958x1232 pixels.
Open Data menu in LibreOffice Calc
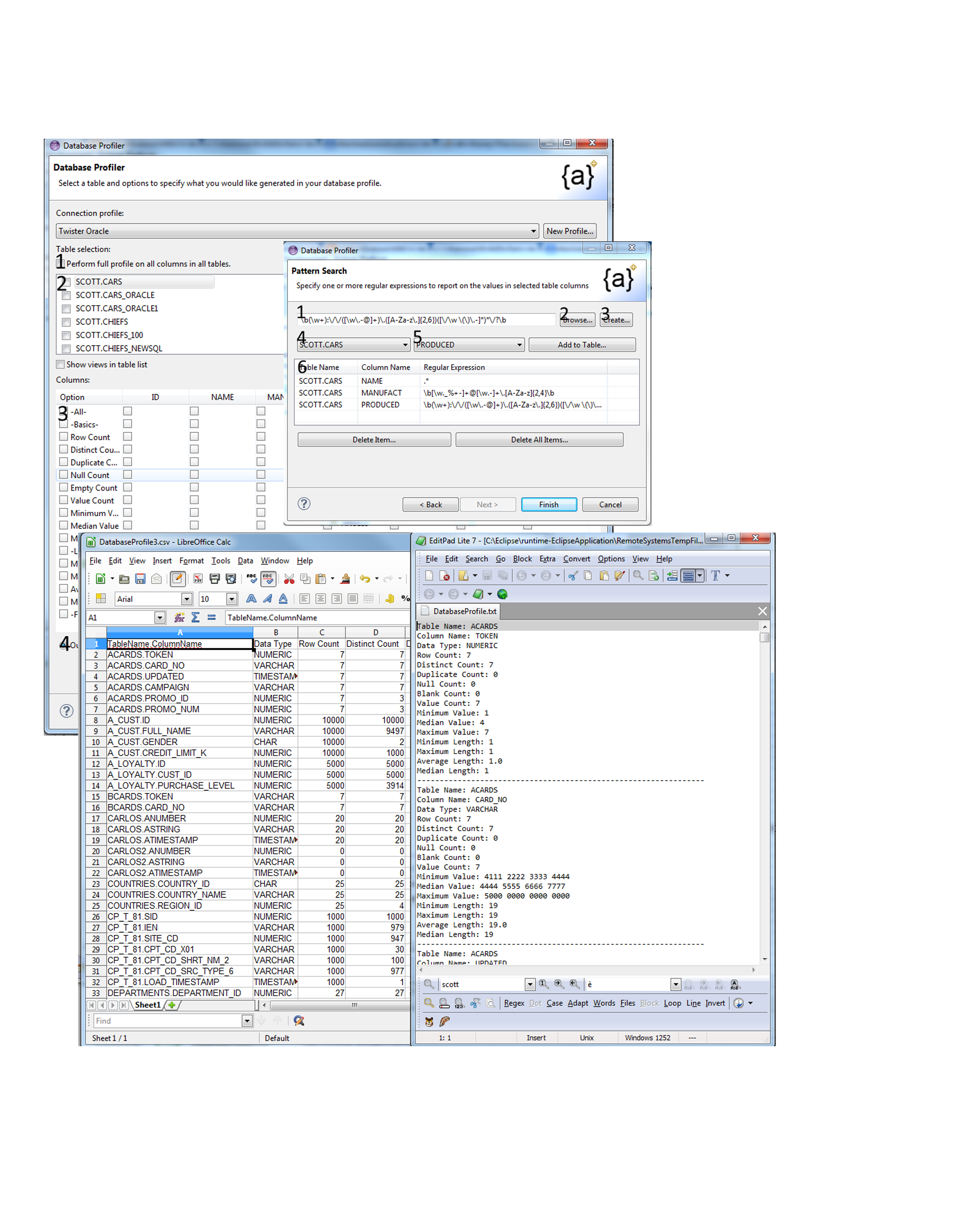pyautogui.click(x=245, y=561)
